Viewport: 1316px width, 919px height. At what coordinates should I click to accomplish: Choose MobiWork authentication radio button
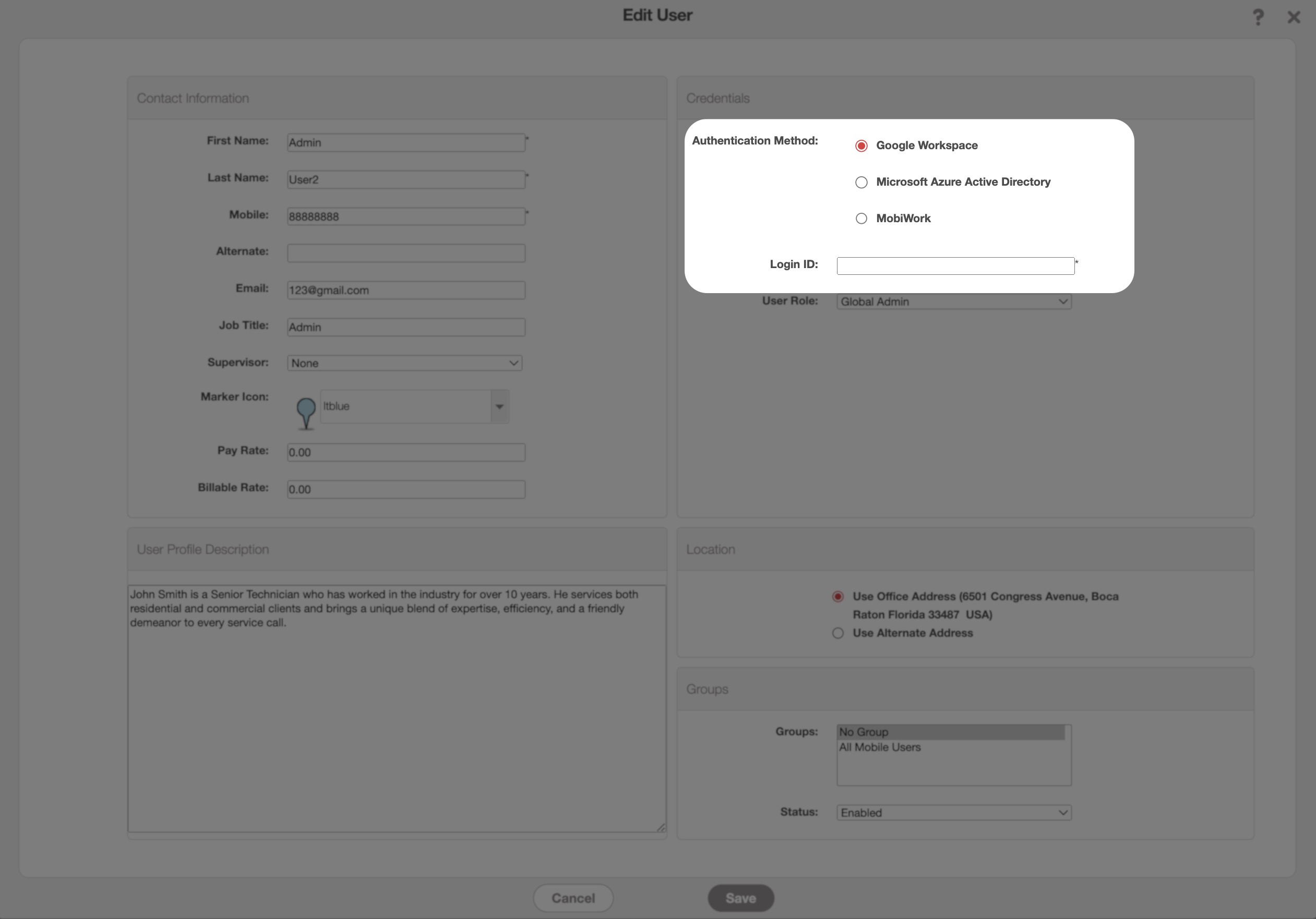[861, 219]
